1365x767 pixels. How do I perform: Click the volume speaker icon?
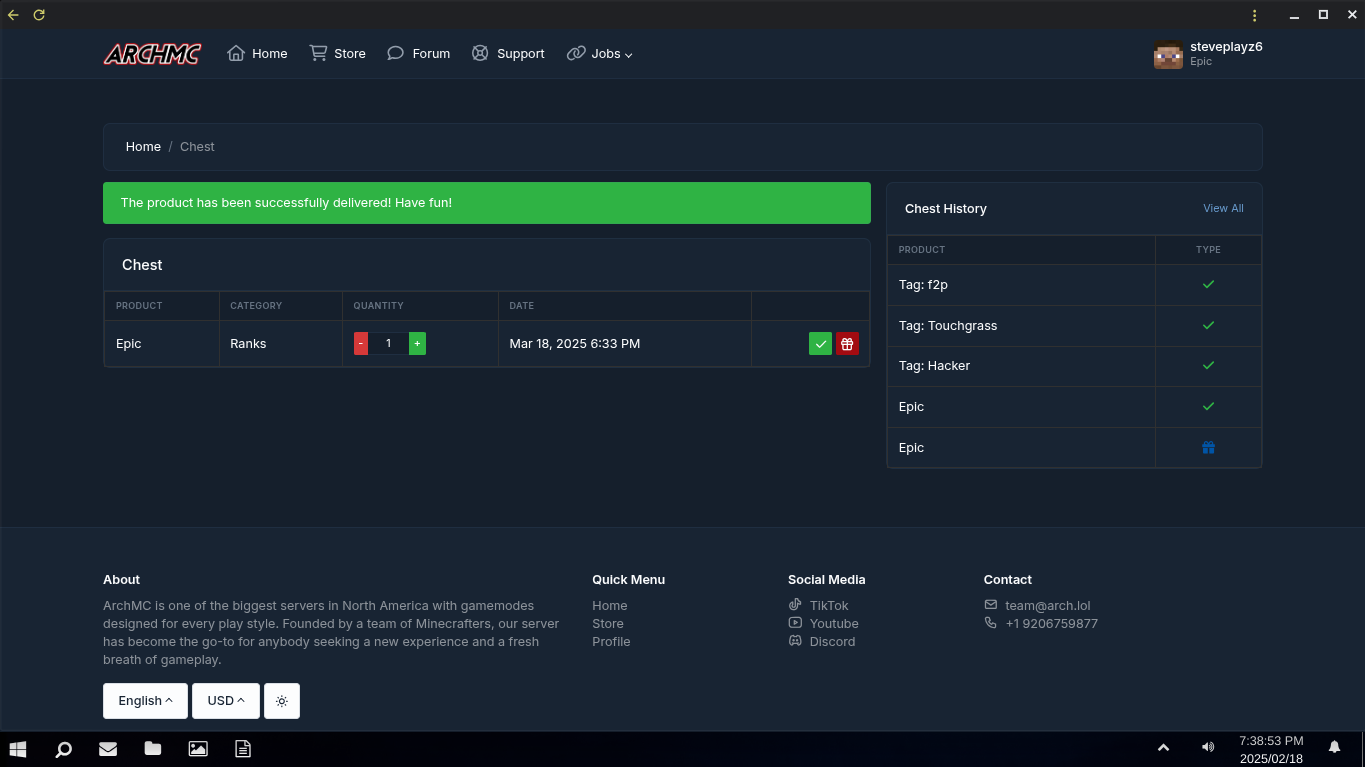[x=1208, y=747]
